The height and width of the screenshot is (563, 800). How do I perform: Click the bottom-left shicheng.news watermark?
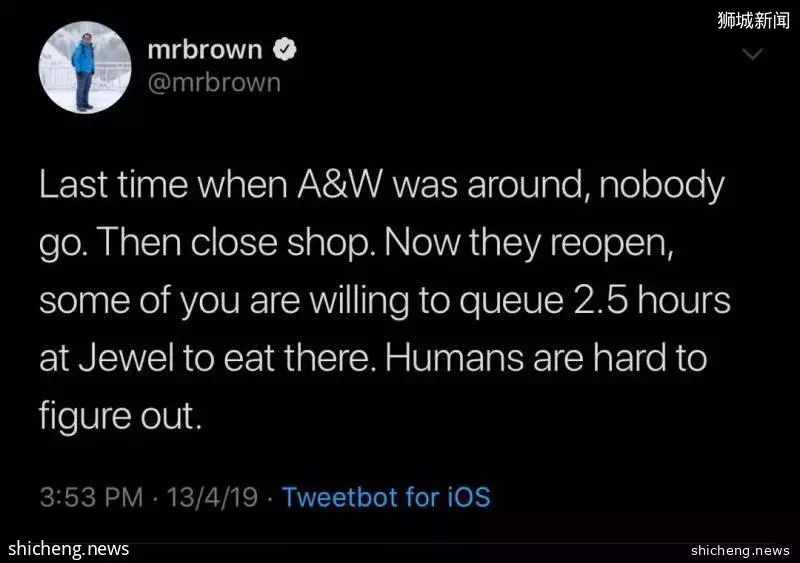(68, 549)
